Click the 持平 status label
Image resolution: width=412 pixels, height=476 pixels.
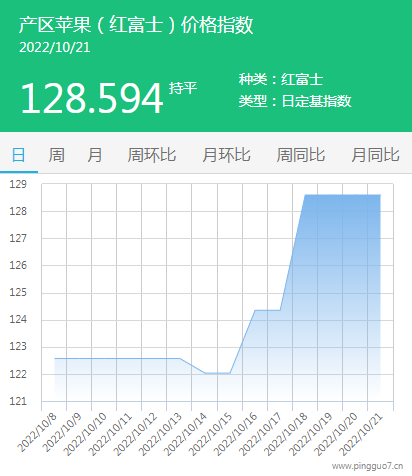(x=183, y=88)
